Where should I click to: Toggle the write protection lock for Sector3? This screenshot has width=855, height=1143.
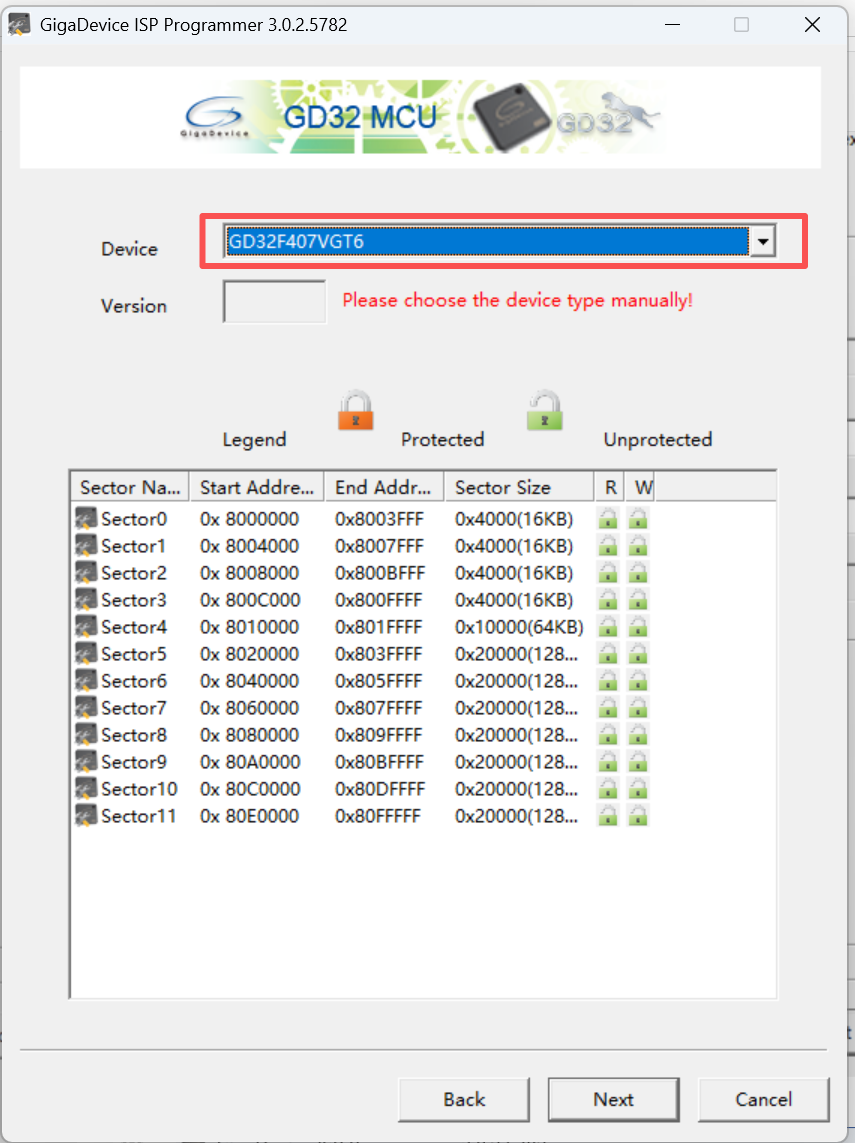click(637, 599)
